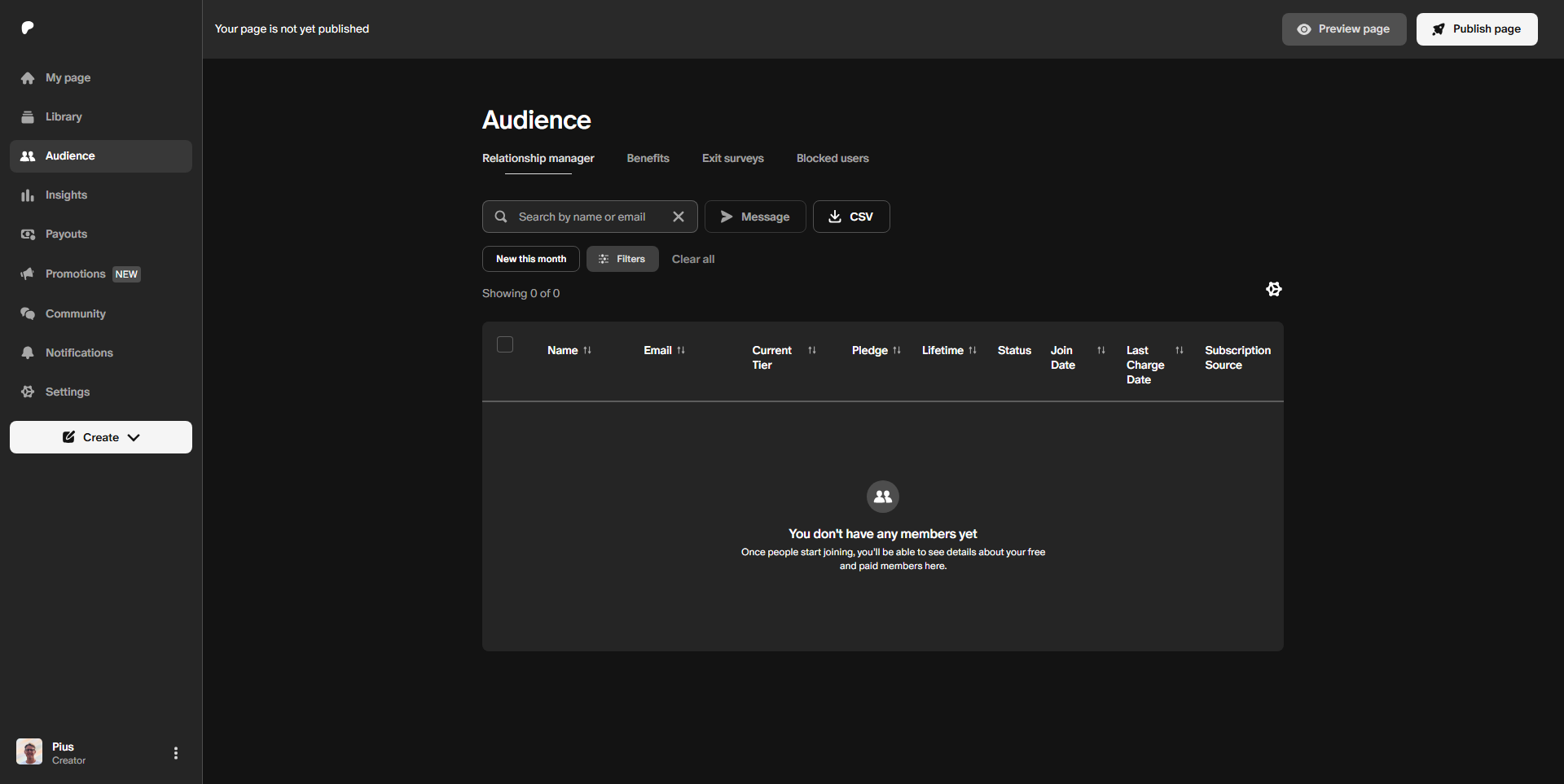Switch to Benefits tab
The width and height of the screenshot is (1564, 784).
pyautogui.click(x=648, y=158)
